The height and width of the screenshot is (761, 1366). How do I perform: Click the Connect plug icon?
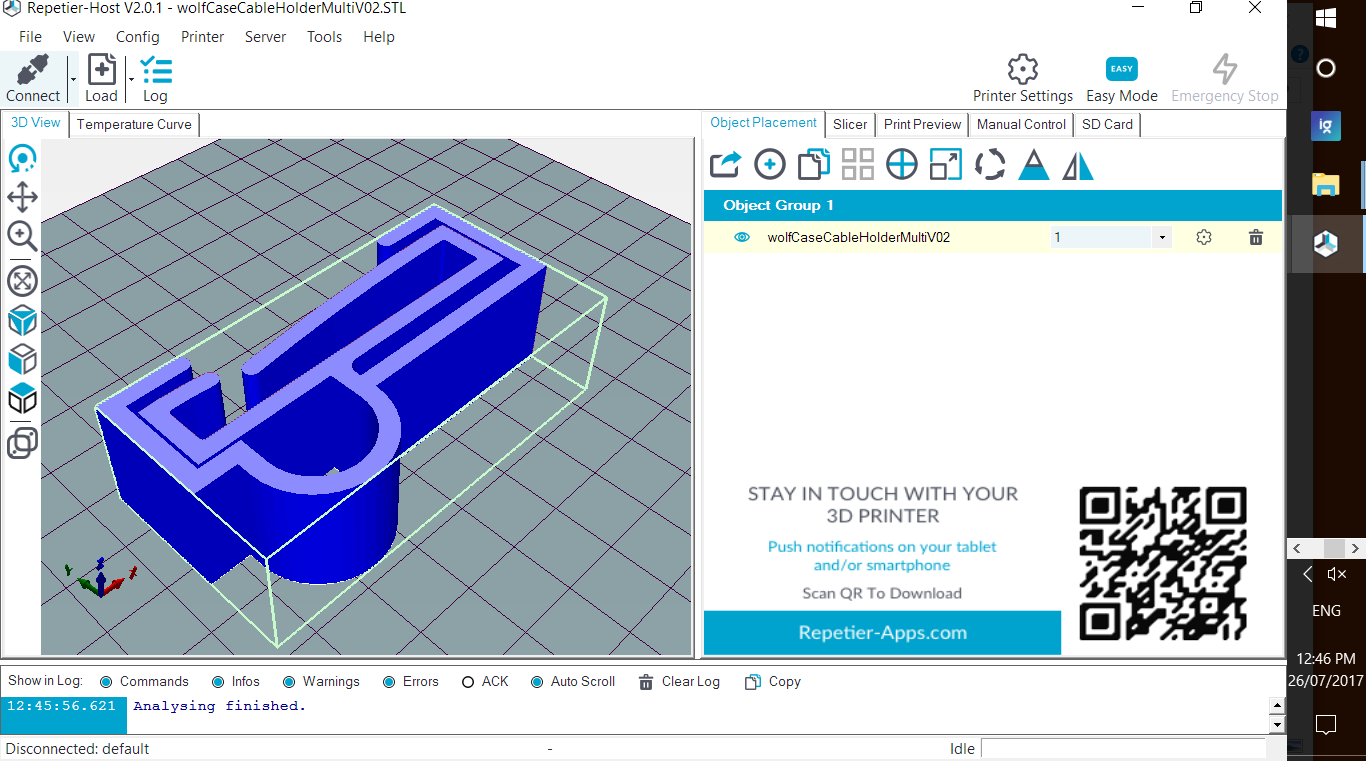coord(33,70)
